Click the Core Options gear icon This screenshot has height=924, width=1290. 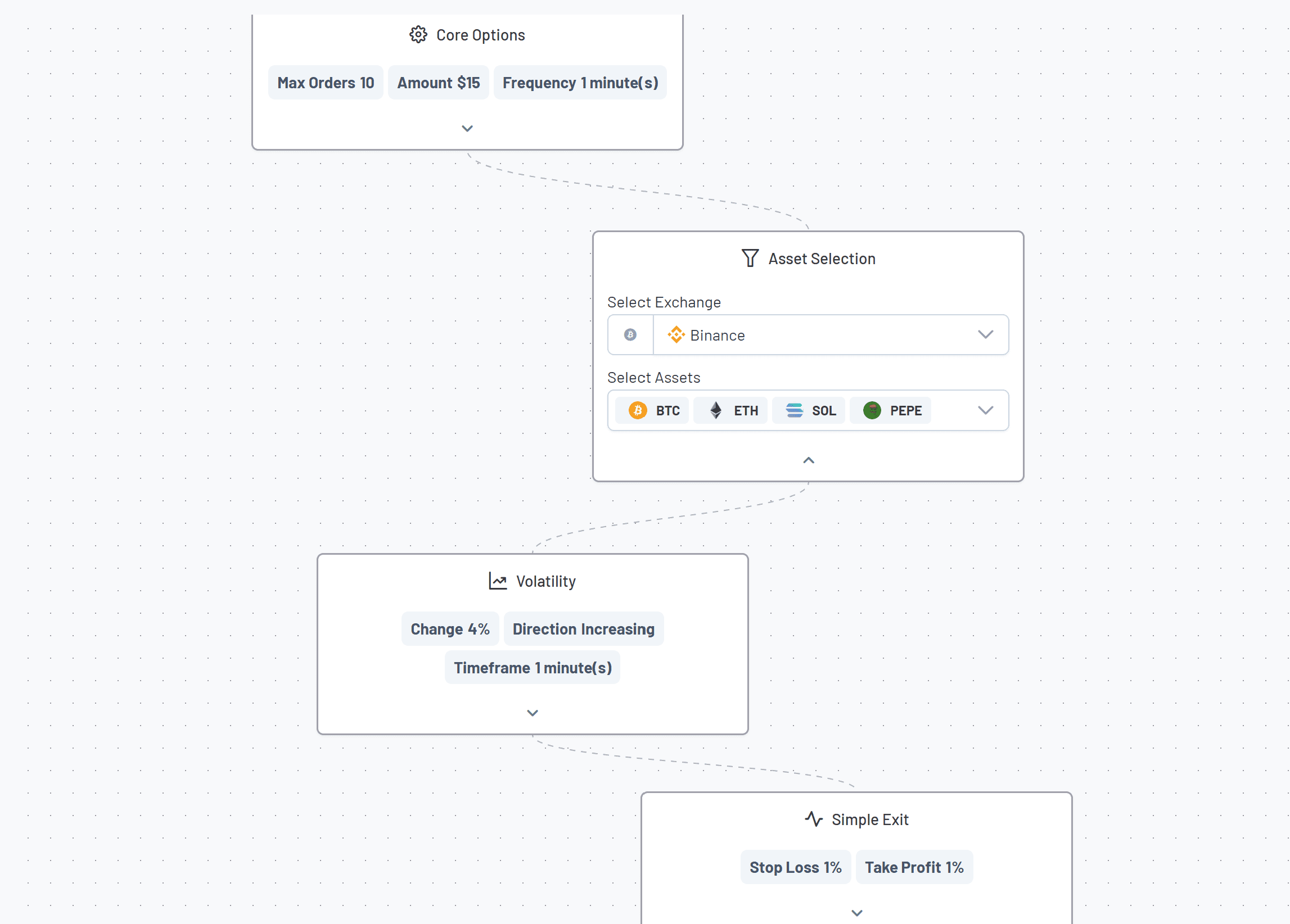(x=418, y=35)
